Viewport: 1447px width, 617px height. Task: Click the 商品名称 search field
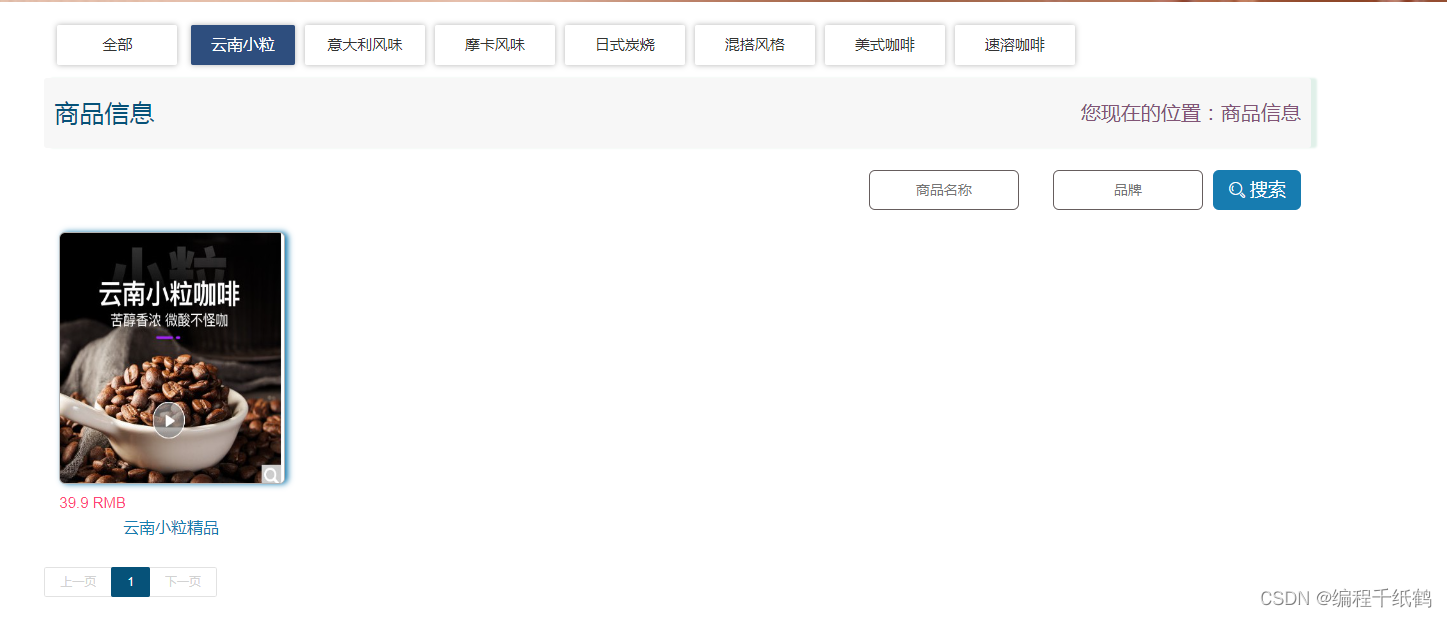click(x=944, y=190)
